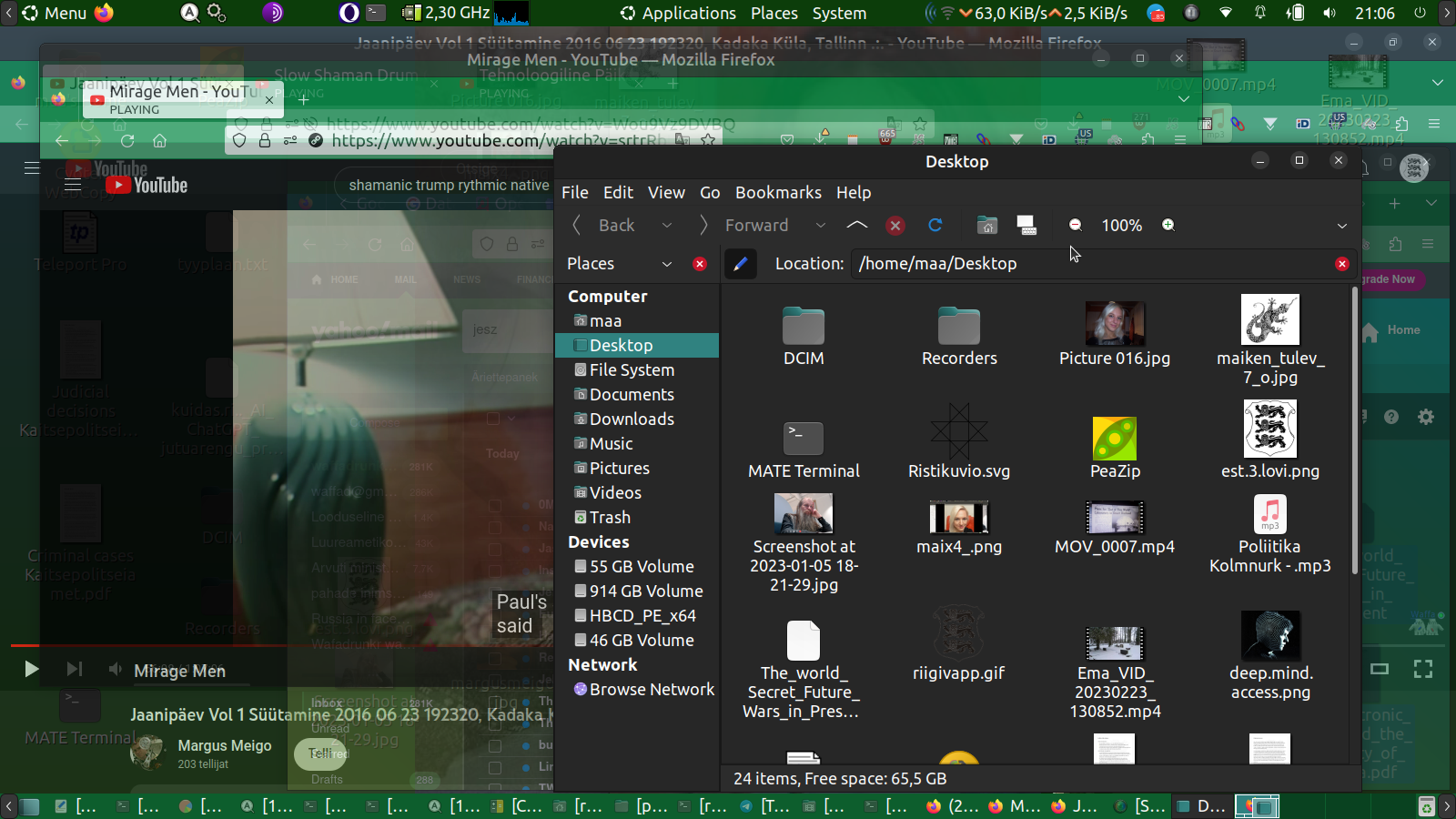1456x819 pixels.
Task: Select the Picture 016.jpg thumbnail
Action: click(x=1115, y=323)
